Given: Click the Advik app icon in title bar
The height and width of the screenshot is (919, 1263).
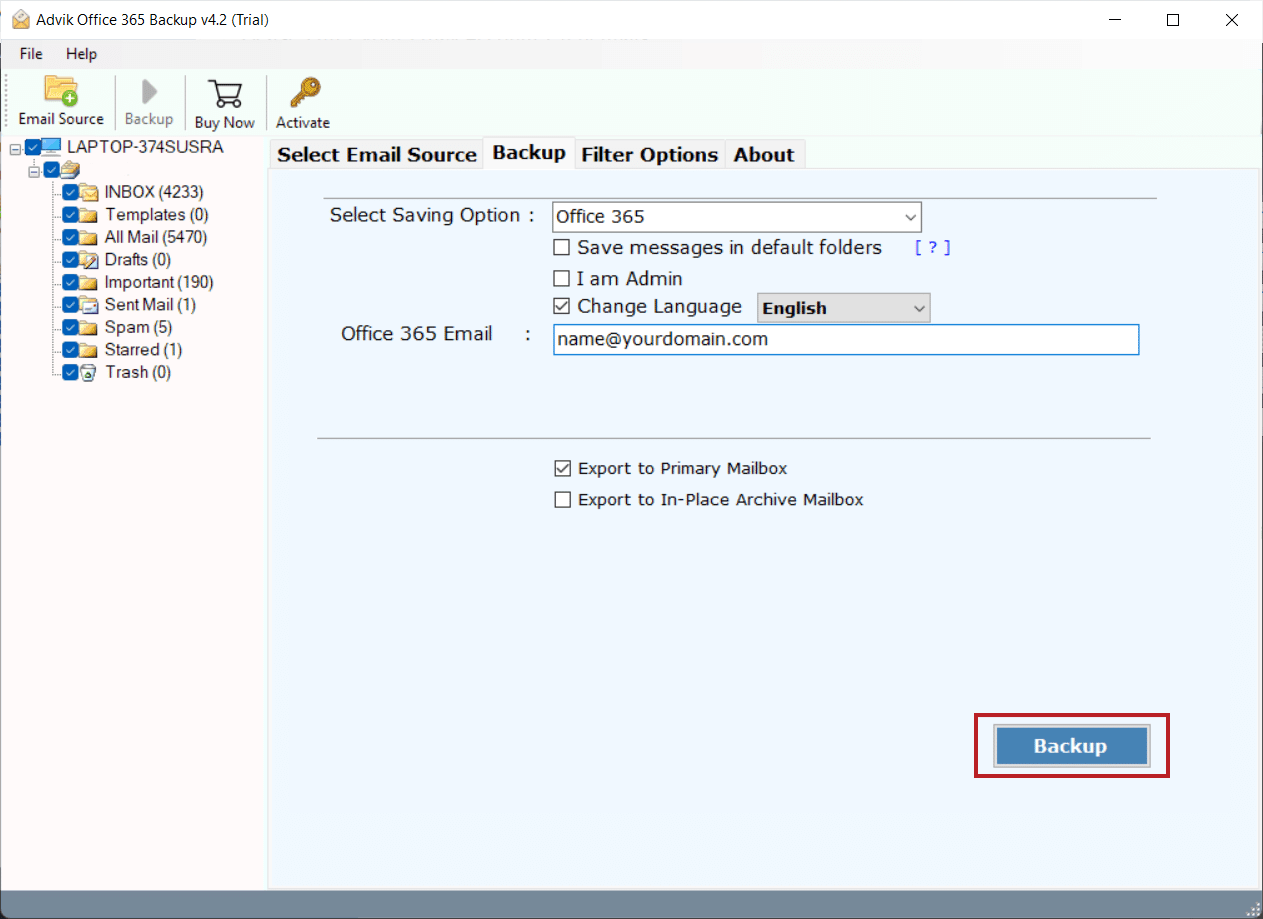Looking at the screenshot, I should [x=19, y=19].
